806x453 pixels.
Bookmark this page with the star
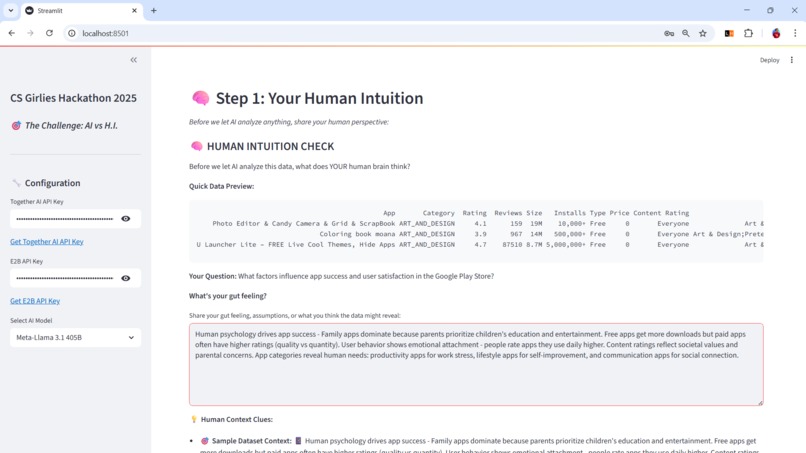[x=703, y=33]
